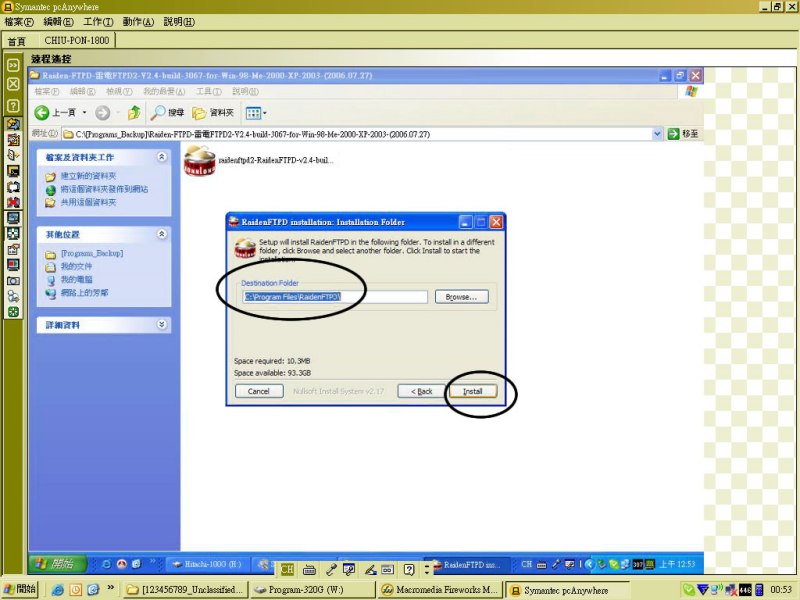Open the views button dropdown arrow
The width and height of the screenshot is (800, 600).
pyautogui.click(x=265, y=113)
